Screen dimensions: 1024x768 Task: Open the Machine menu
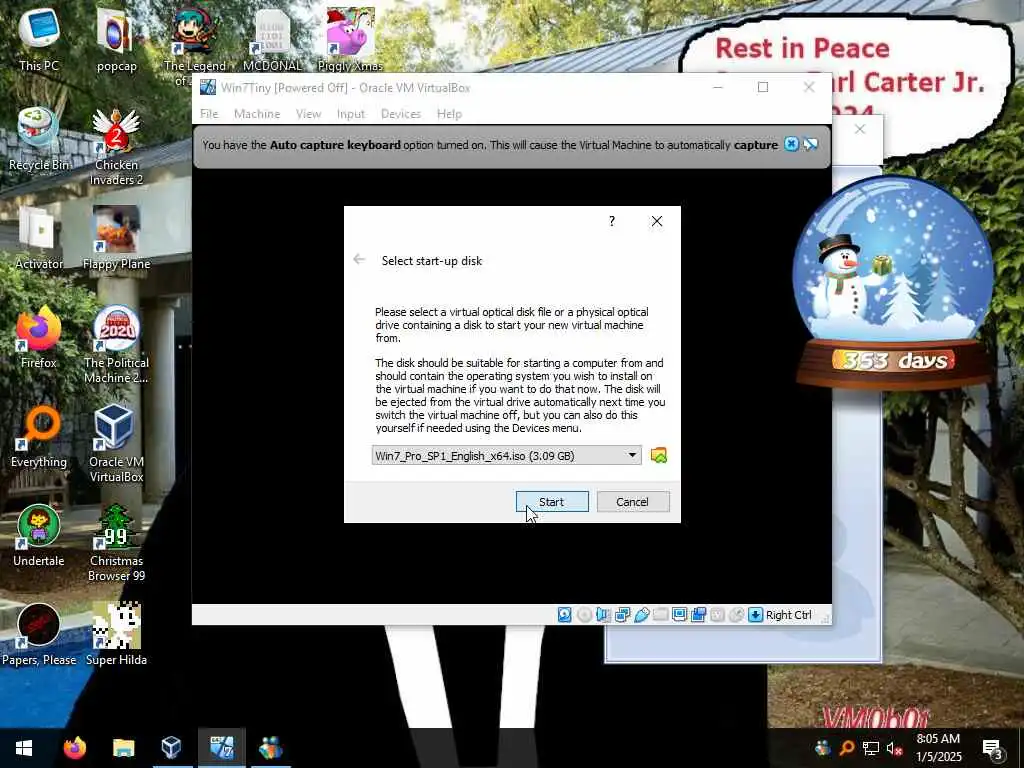[x=257, y=114]
